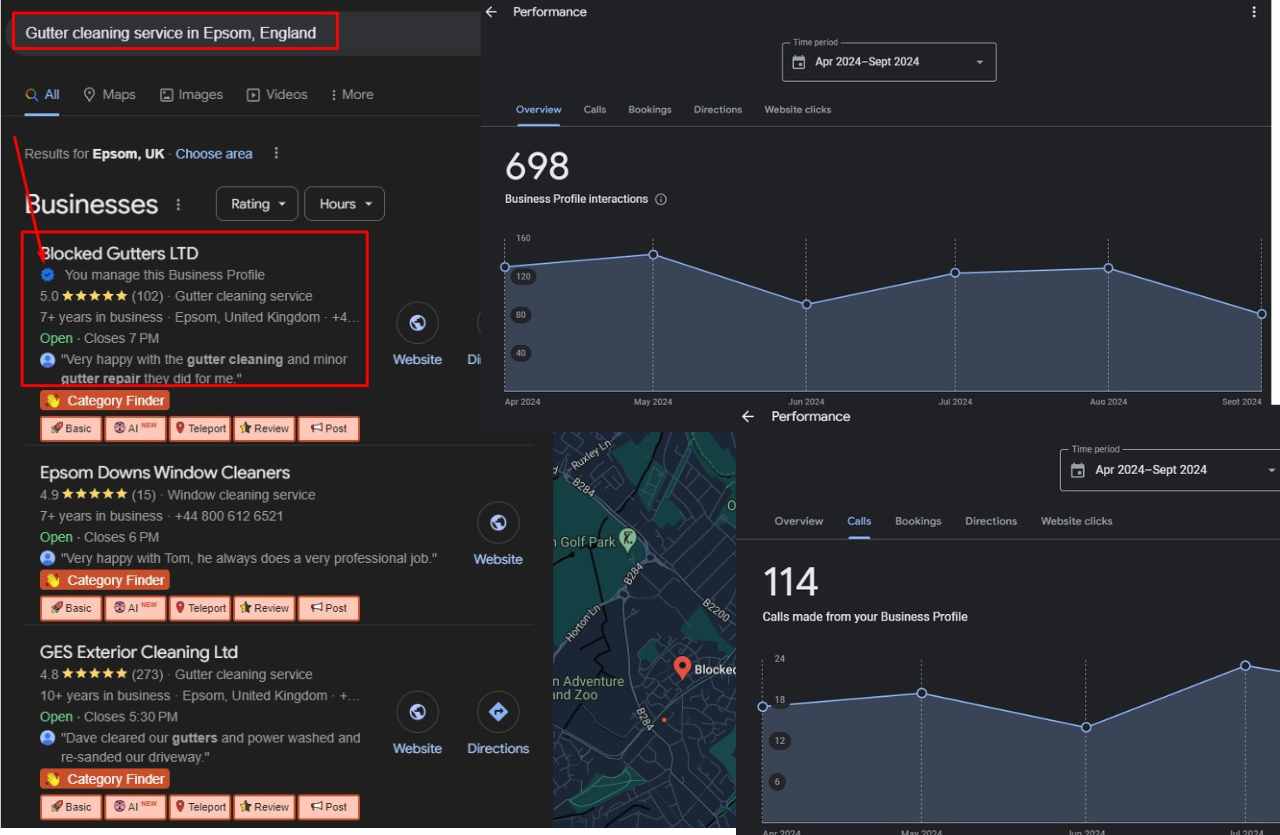
Task: Select Directions tab in upper Performance panel
Action: [x=718, y=110]
